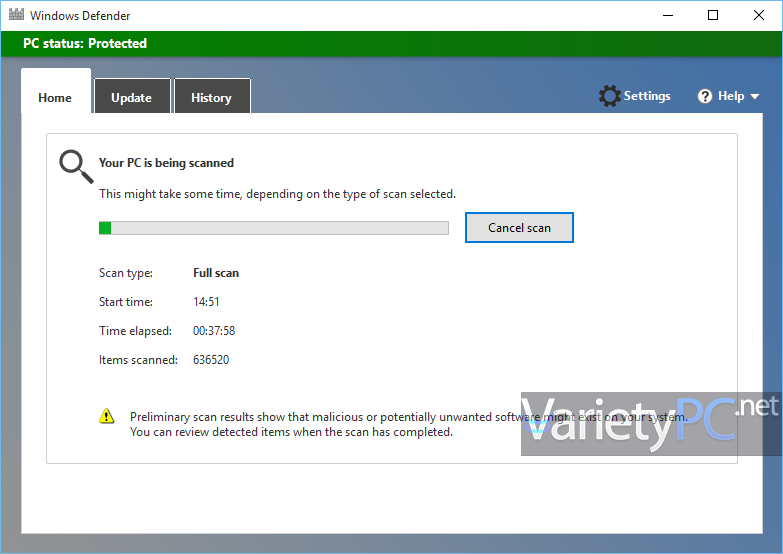
Task: Click the preliminary scan results warning text
Action: coord(408,424)
